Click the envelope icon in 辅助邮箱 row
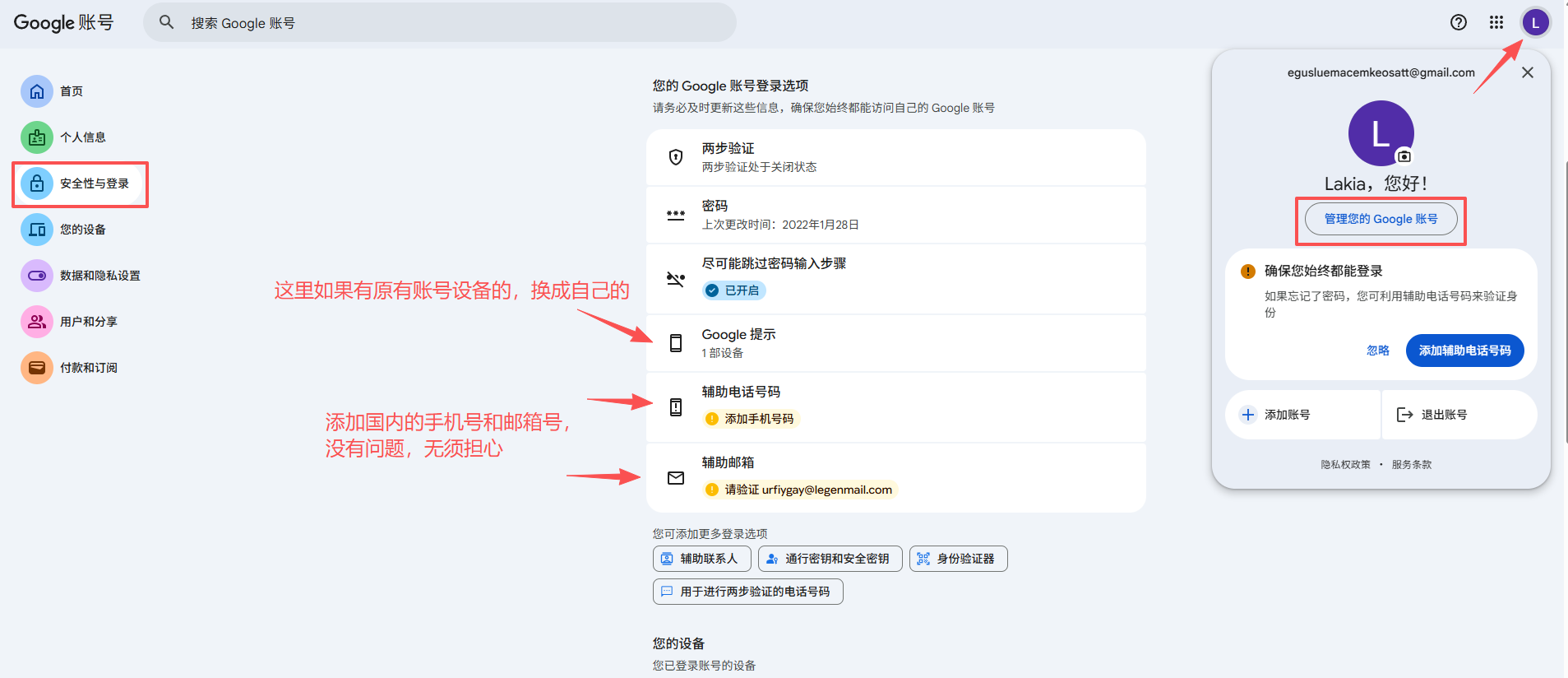 [676, 478]
